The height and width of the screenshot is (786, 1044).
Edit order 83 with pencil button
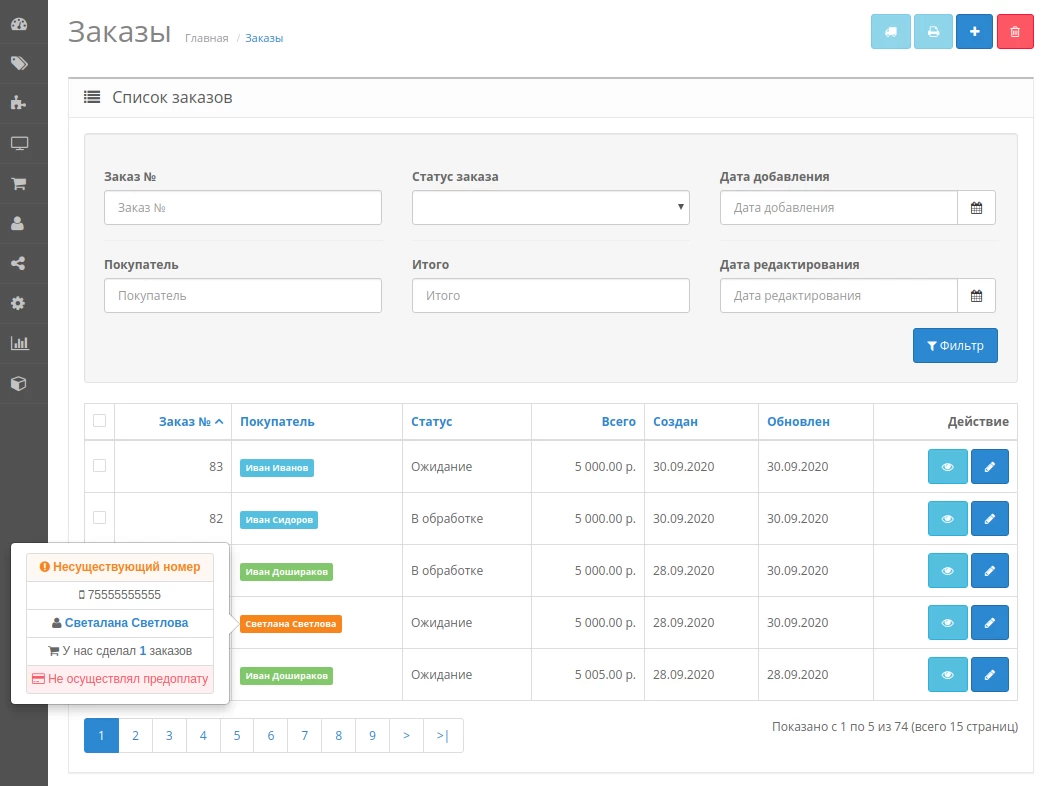pyautogui.click(x=989, y=467)
